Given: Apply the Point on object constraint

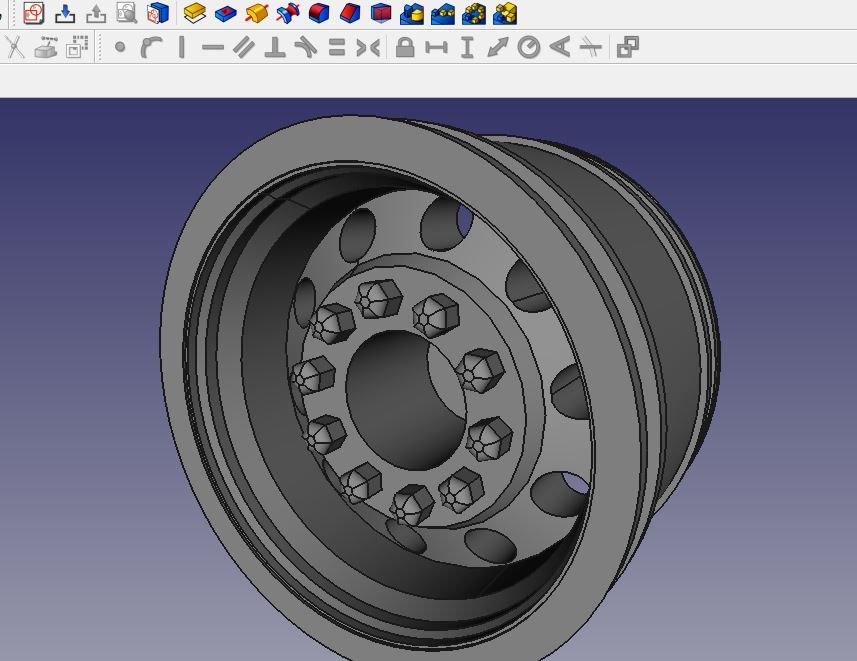Looking at the screenshot, I should pos(151,47).
